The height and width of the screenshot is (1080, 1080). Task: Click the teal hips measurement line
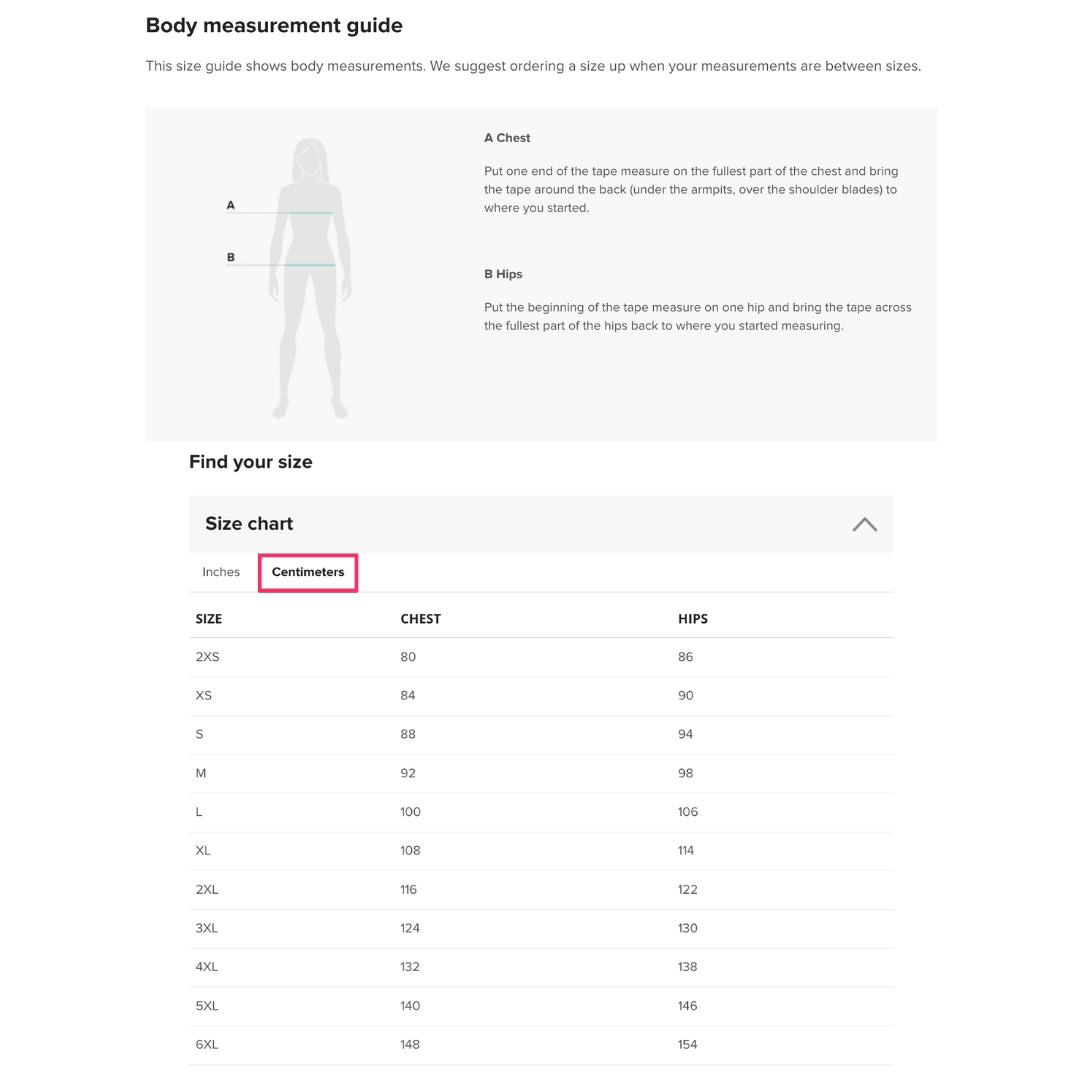(x=310, y=265)
